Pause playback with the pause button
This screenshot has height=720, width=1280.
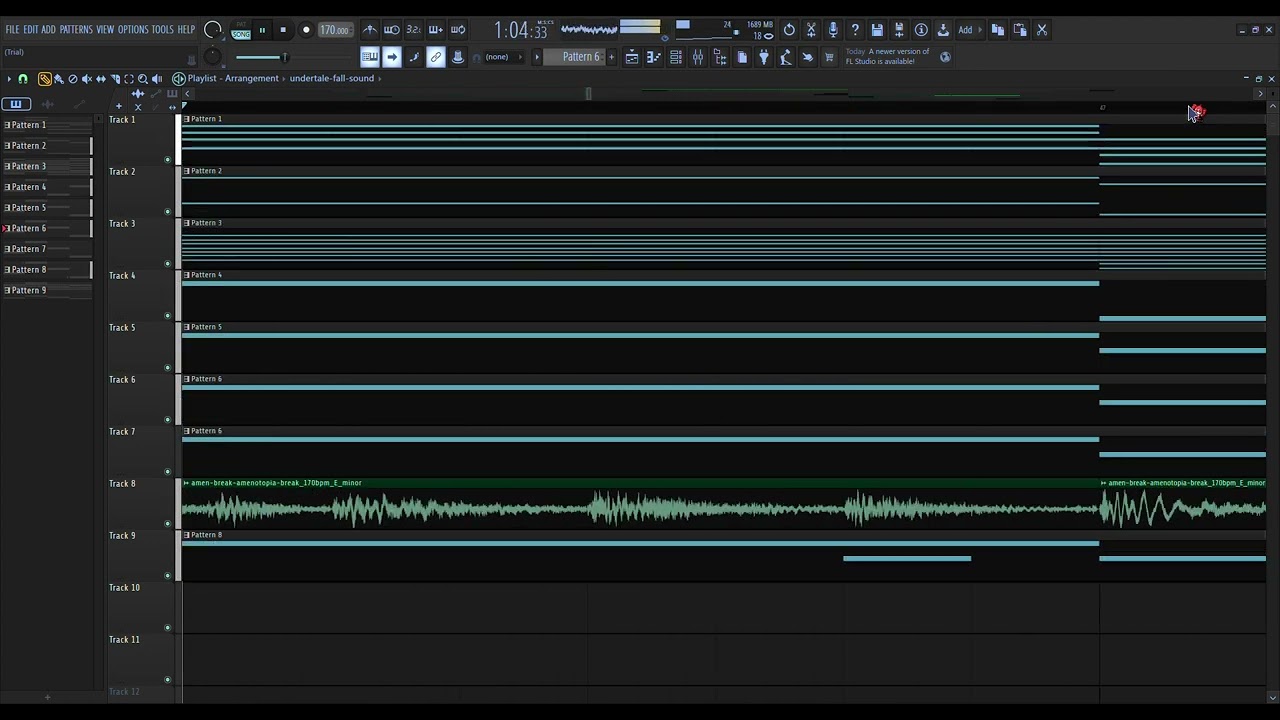[262, 30]
